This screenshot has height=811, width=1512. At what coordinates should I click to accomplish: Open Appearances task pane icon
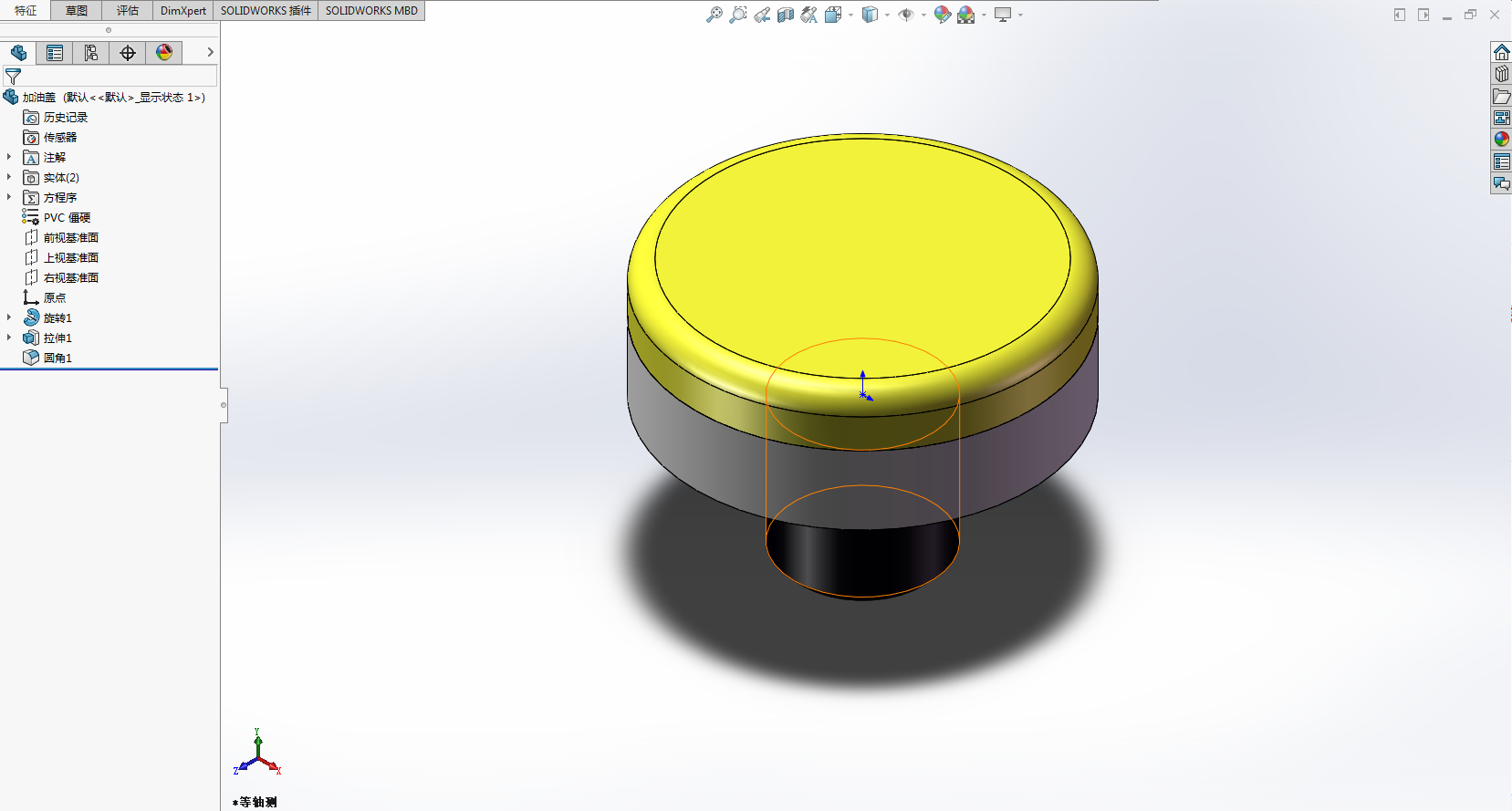click(x=1502, y=140)
